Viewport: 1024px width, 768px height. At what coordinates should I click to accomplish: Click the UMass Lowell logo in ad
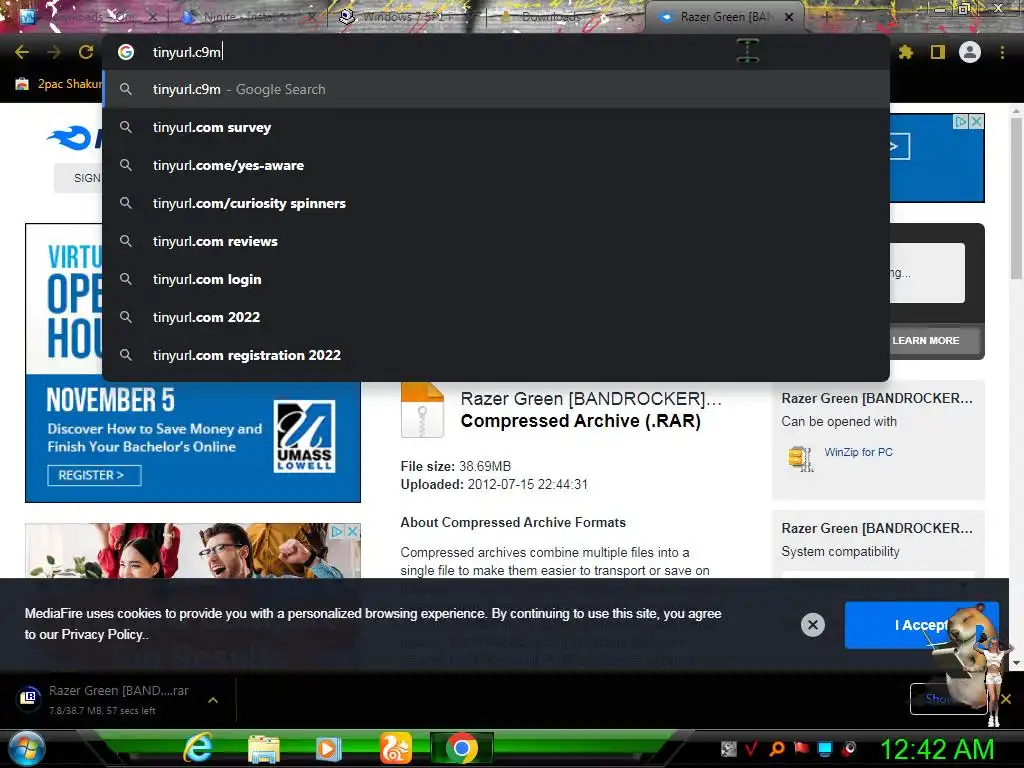coord(304,436)
